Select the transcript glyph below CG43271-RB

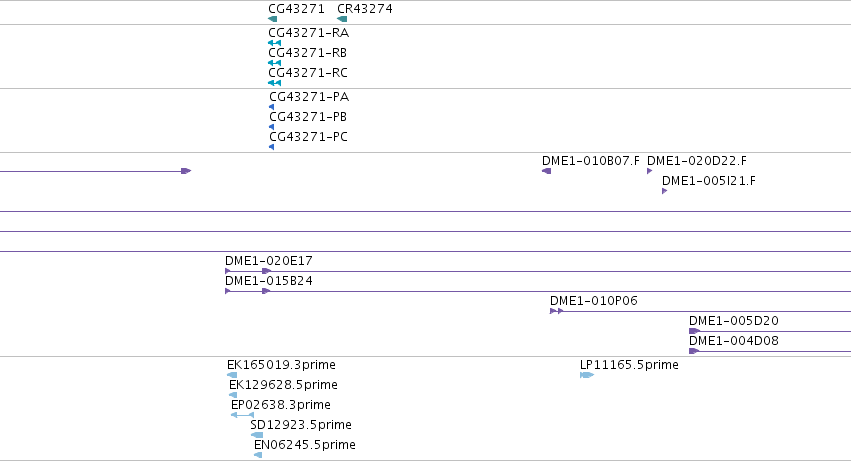(x=274, y=63)
